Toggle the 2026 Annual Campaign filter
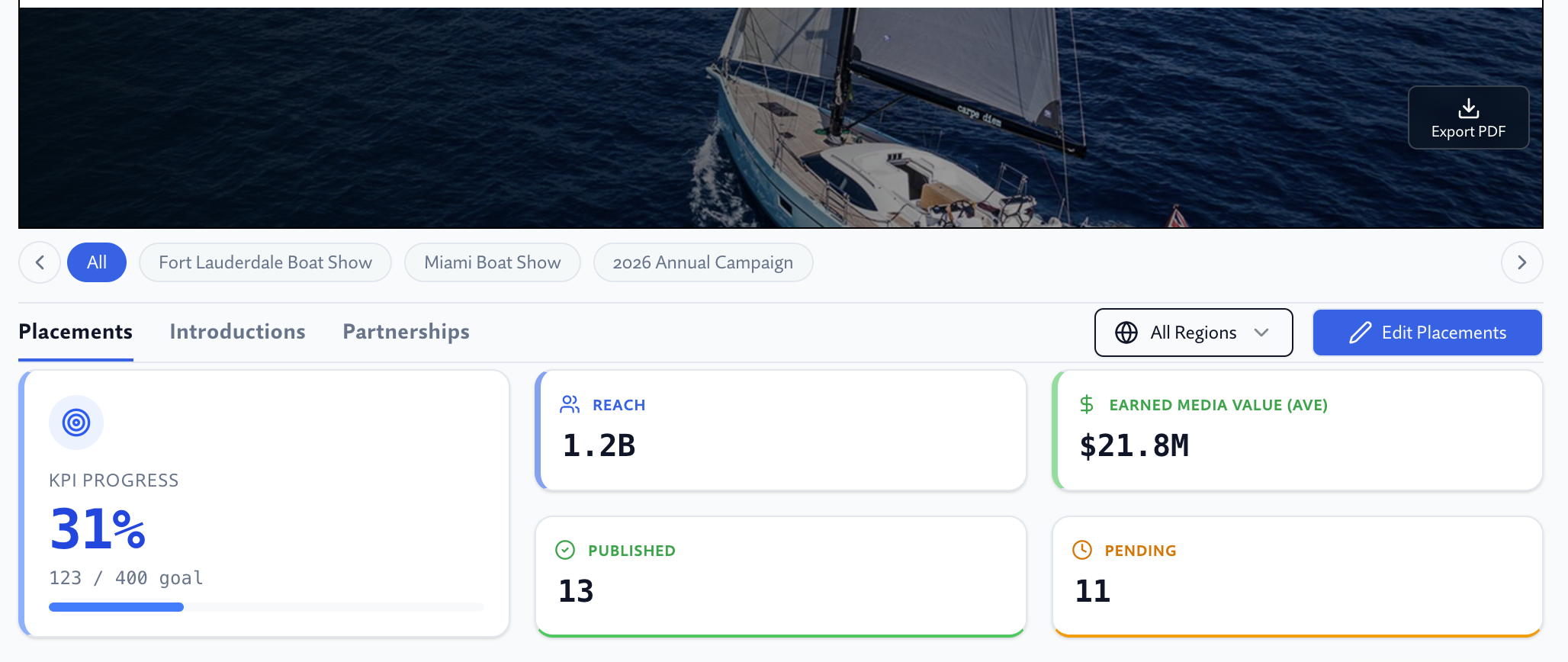The image size is (1568, 662). click(x=702, y=262)
